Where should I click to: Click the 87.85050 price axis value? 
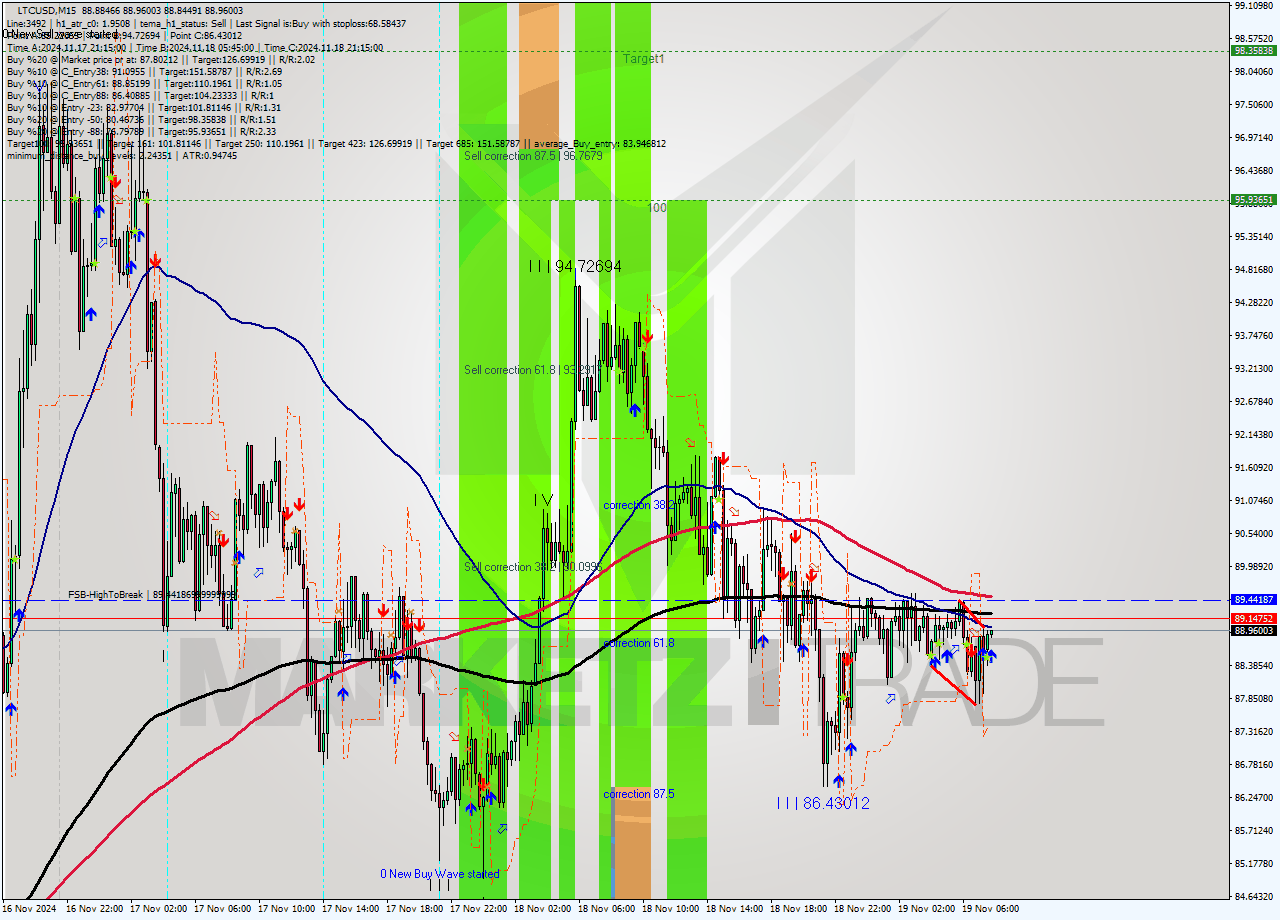point(1254,698)
